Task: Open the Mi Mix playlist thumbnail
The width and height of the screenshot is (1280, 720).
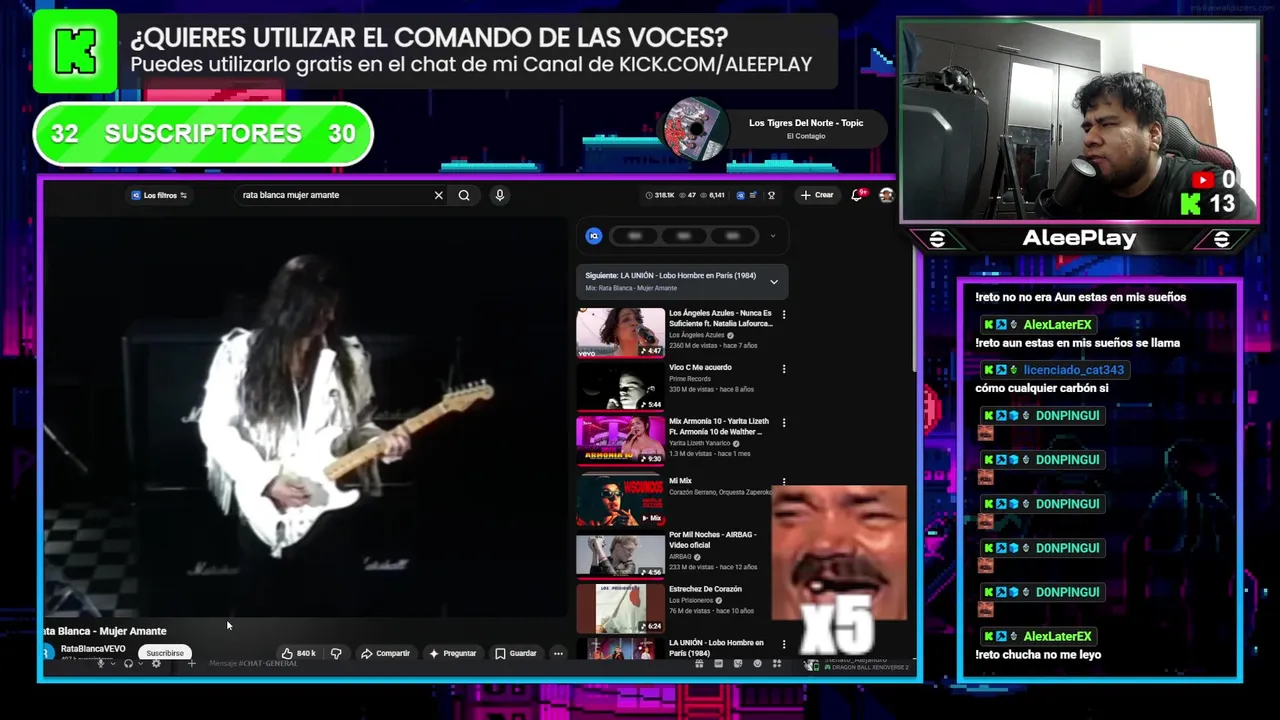Action: [x=620, y=499]
